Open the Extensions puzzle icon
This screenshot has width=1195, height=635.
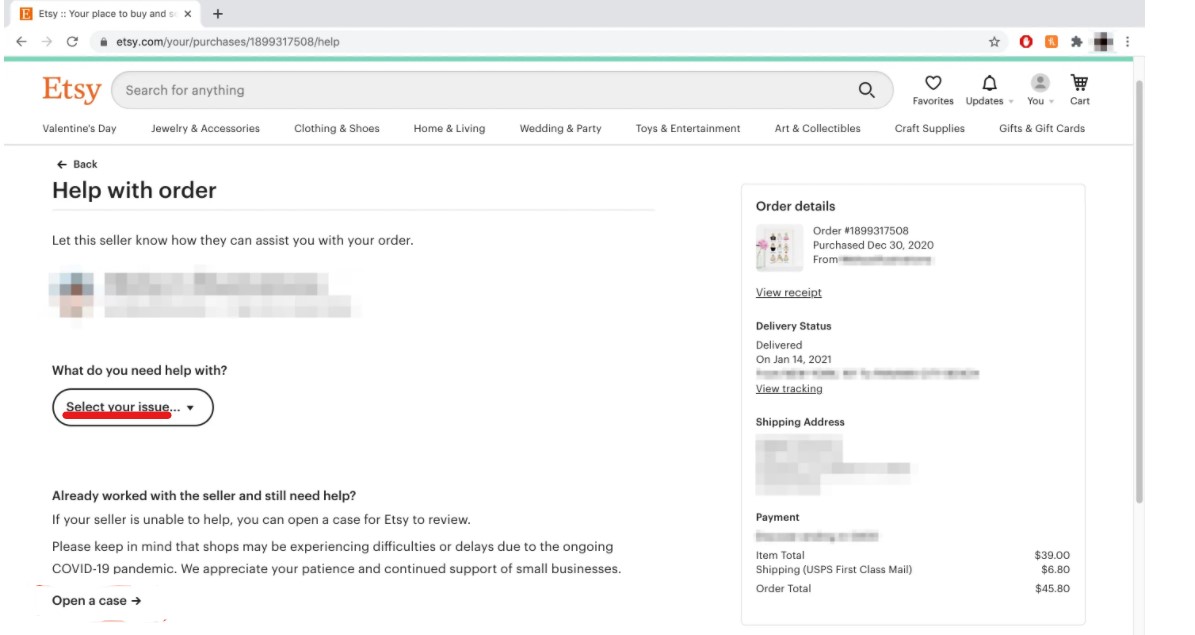pyautogui.click(x=1076, y=42)
